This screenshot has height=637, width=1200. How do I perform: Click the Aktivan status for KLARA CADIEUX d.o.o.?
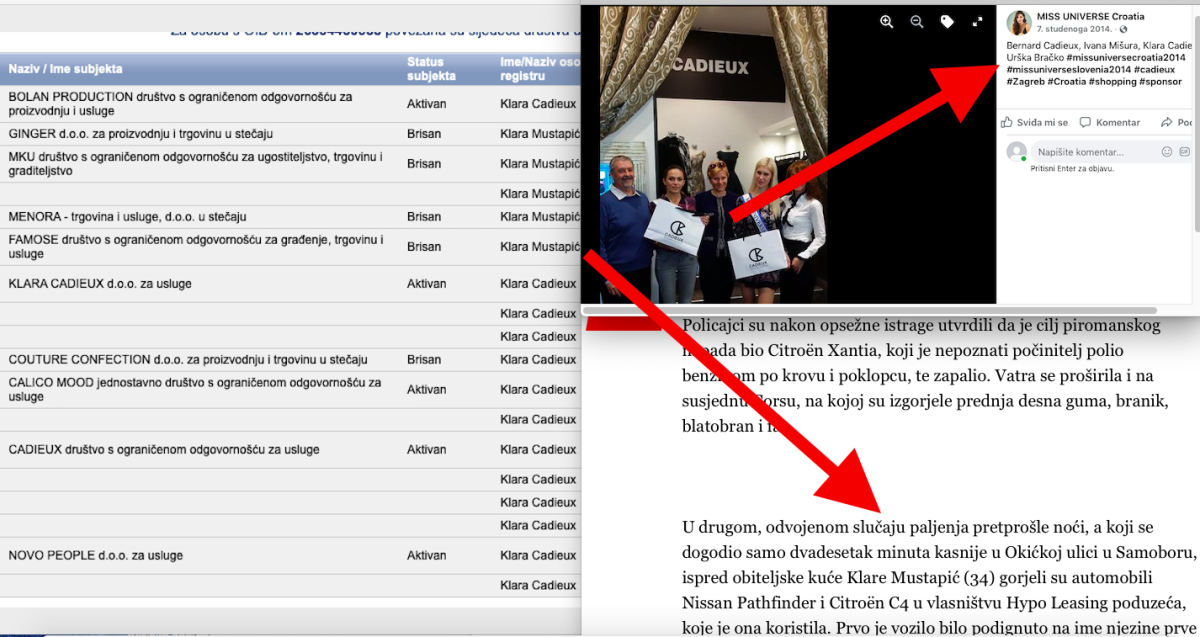427,284
